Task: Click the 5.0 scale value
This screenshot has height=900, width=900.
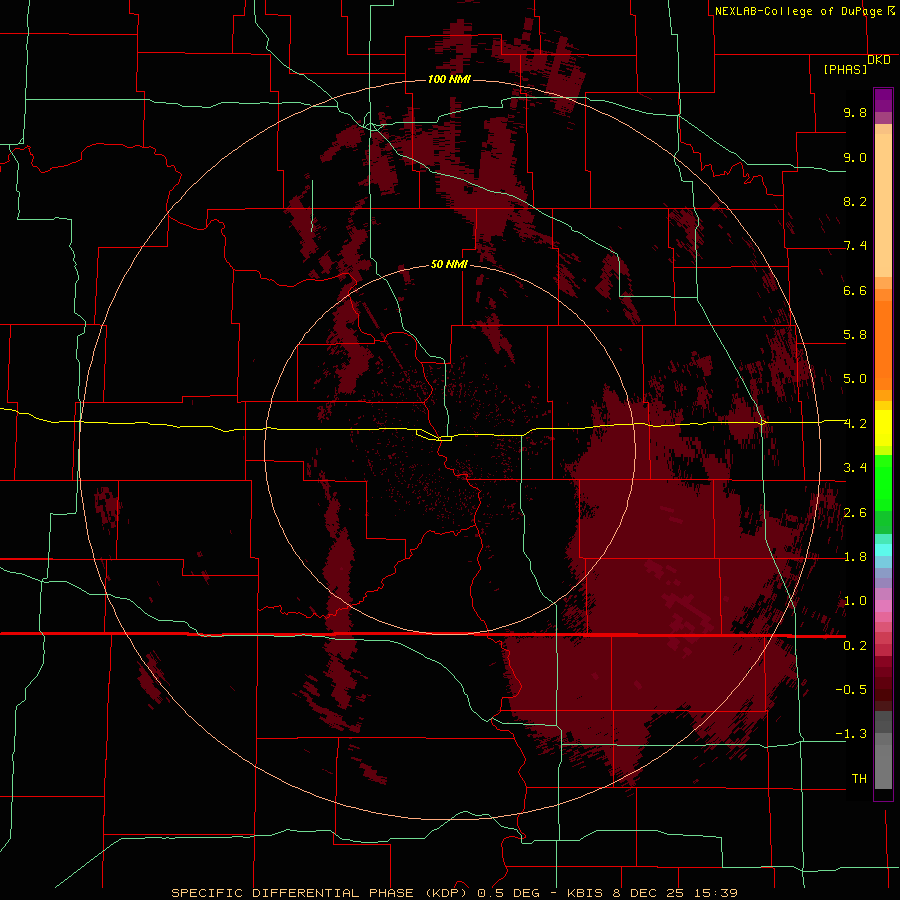Action: (855, 379)
